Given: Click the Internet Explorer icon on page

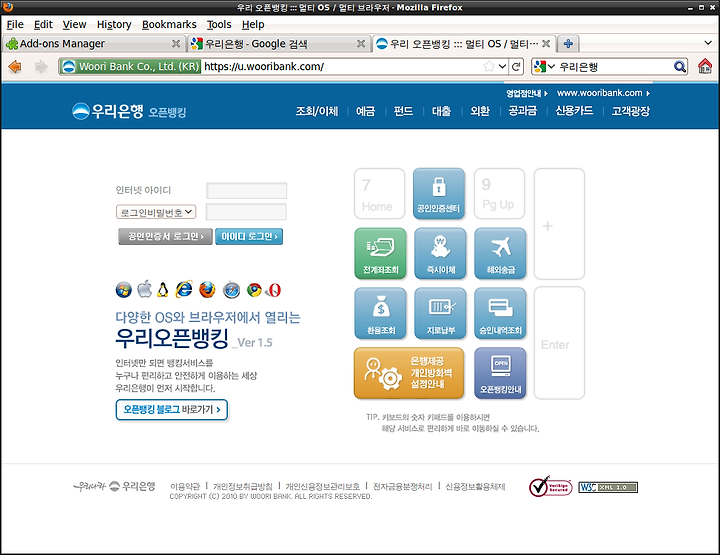Looking at the screenshot, I should tap(184, 289).
